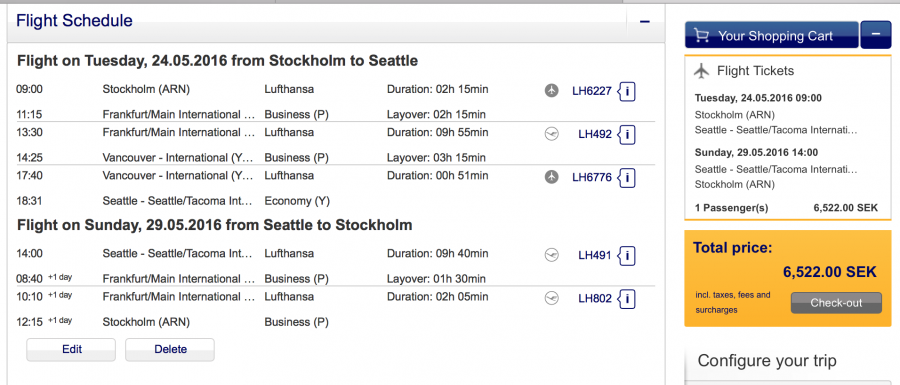Viewport: 900px width, 385px height.
Task: Collapse the Your Shopping Cart panel
Action: pos(876,34)
